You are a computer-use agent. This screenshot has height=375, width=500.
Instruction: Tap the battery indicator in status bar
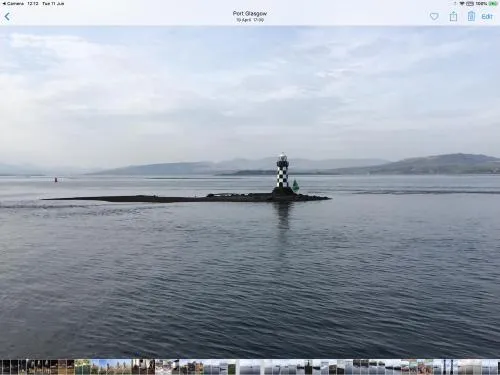tap(493, 4)
